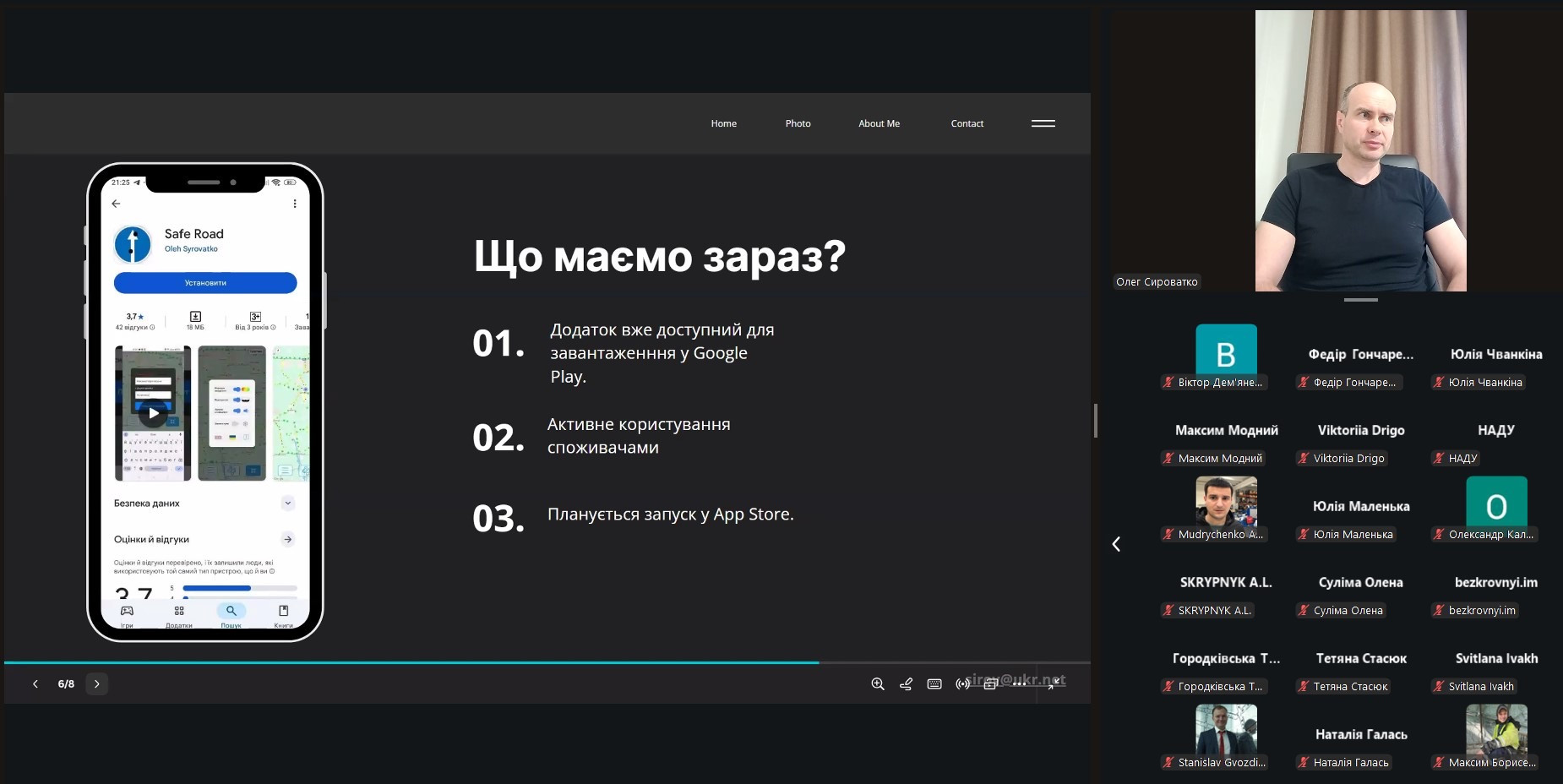
Task: Open the keyboard shortcuts icon
Action: [x=934, y=683]
